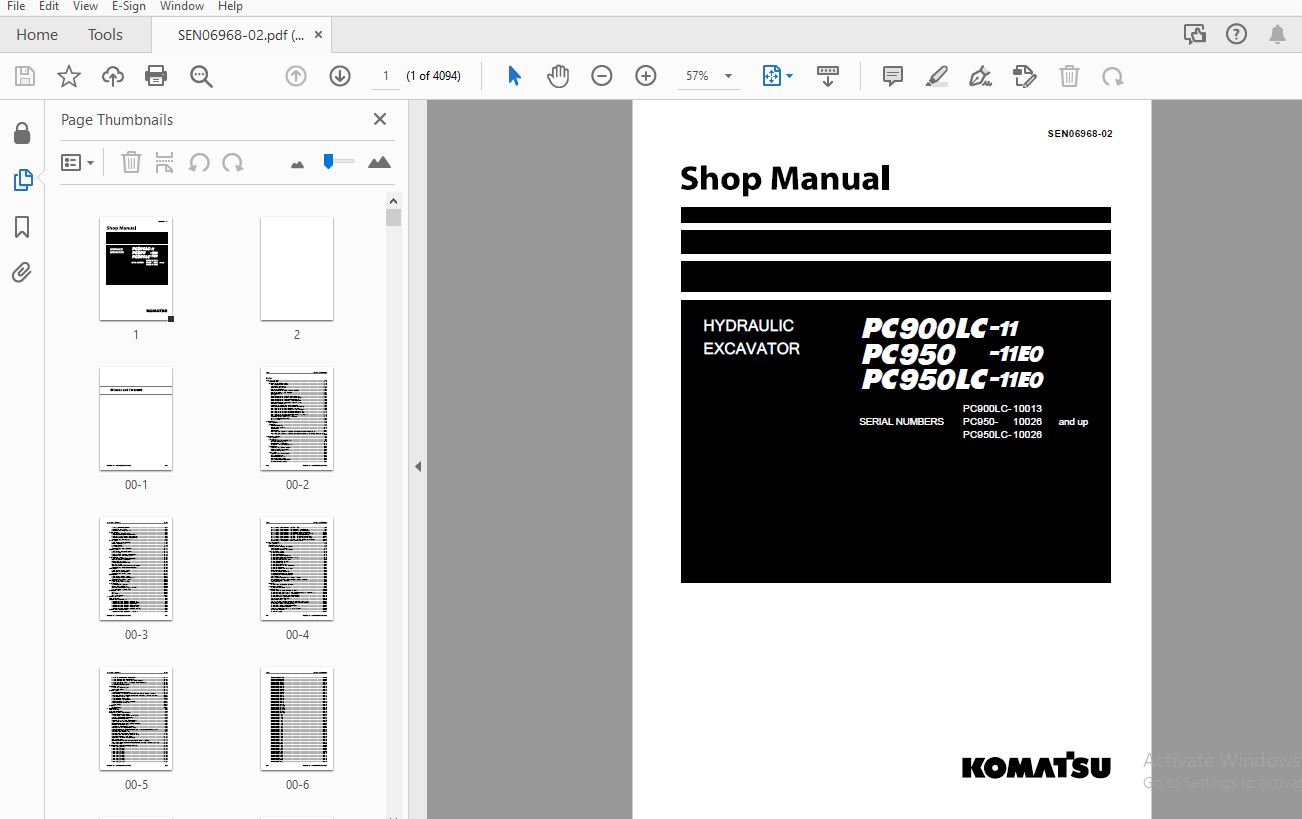The height and width of the screenshot is (819, 1302).
Task: Click the stamp tool icon
Action: pos(1025,76)
